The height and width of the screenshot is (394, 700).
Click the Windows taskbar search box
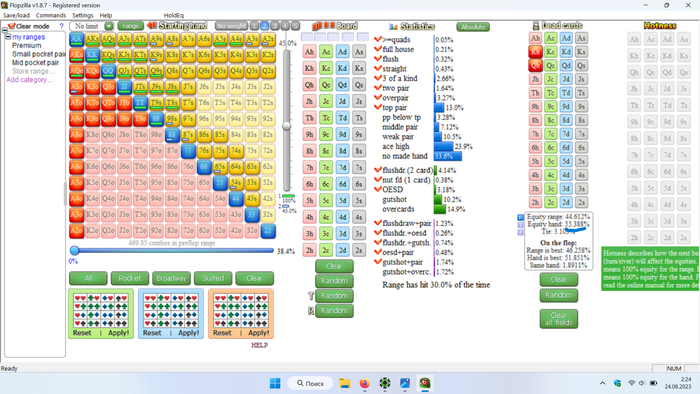click(310, 383)
